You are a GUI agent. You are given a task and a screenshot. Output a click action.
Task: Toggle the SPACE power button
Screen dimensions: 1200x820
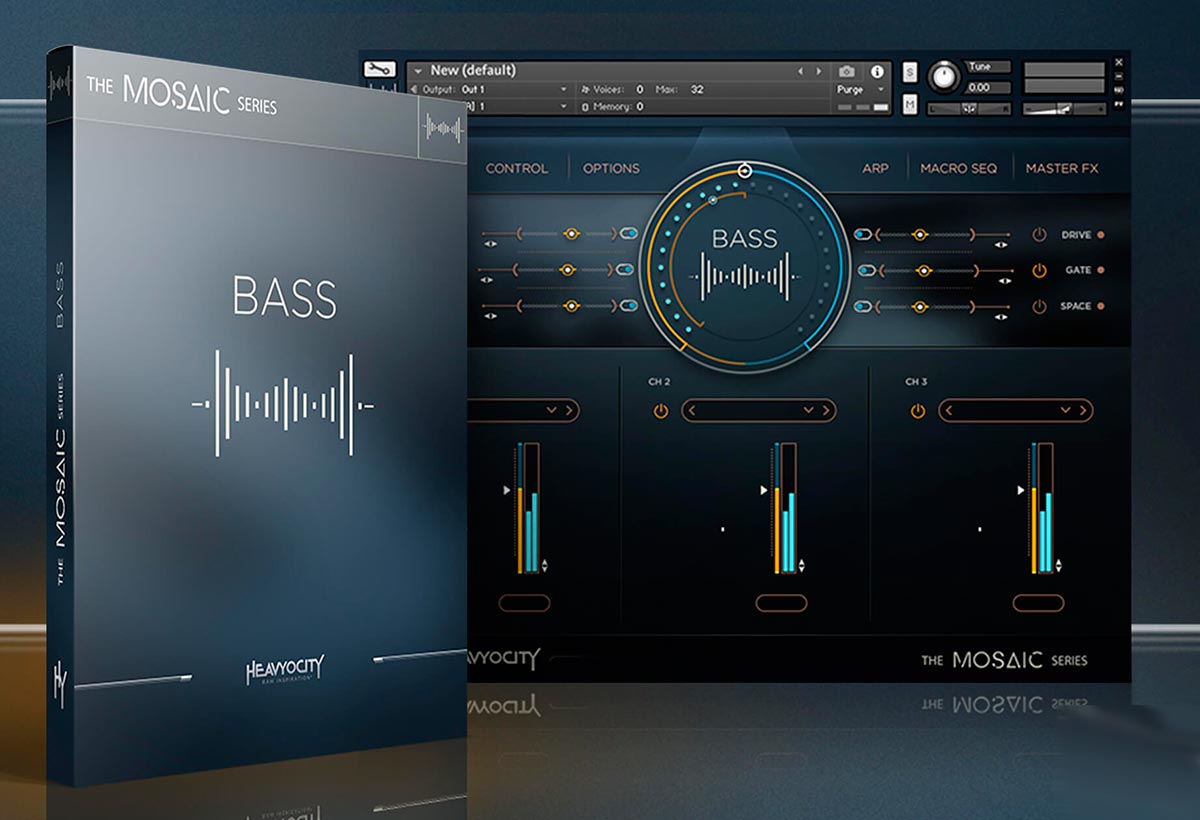1040,306
